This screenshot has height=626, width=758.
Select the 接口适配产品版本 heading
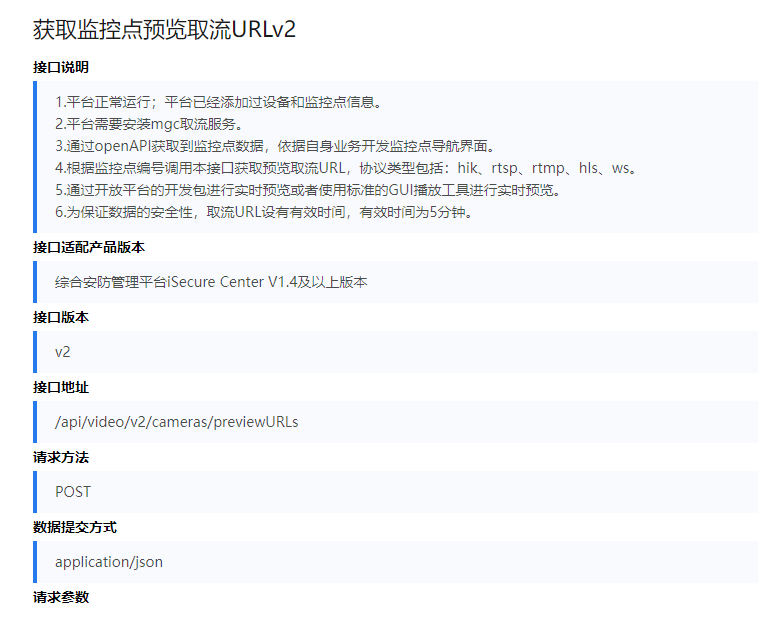click(x=89, y=247)
